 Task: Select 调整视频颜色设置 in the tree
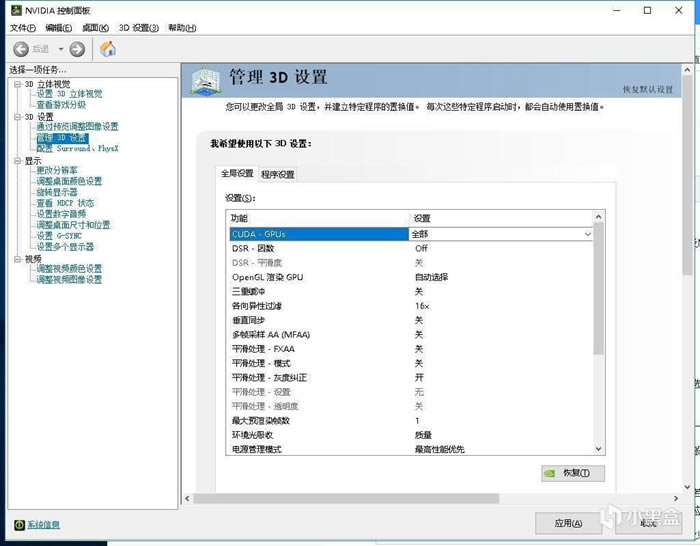[x=69, y=269]
